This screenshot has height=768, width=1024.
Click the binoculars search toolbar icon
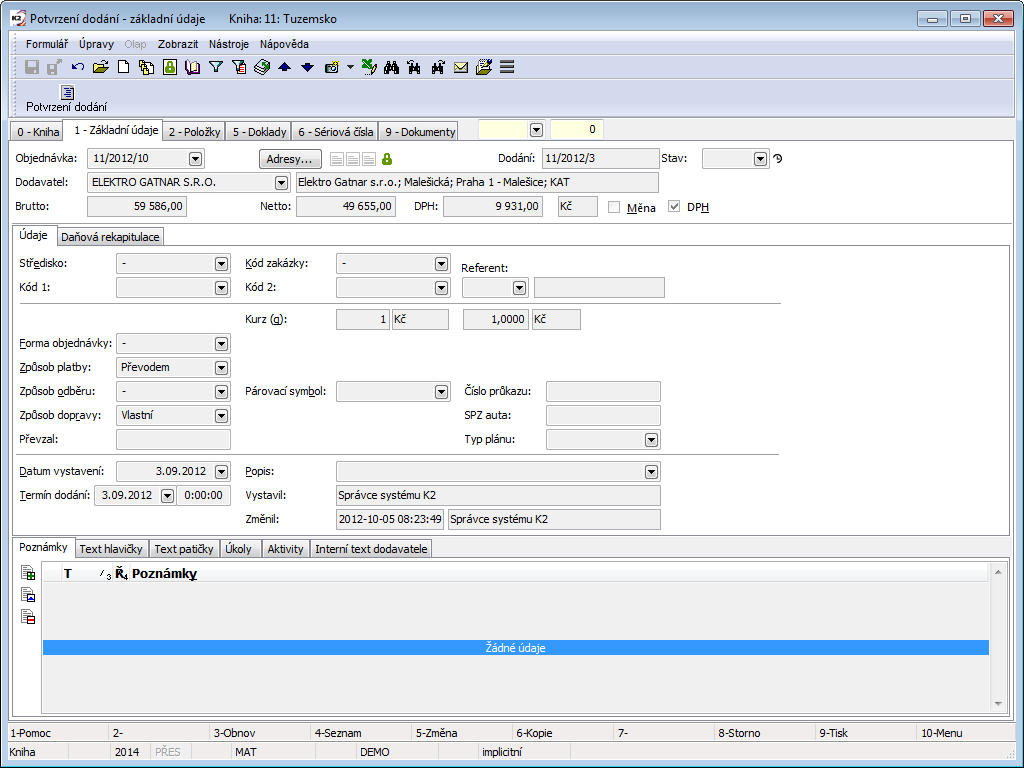(392, 67)
